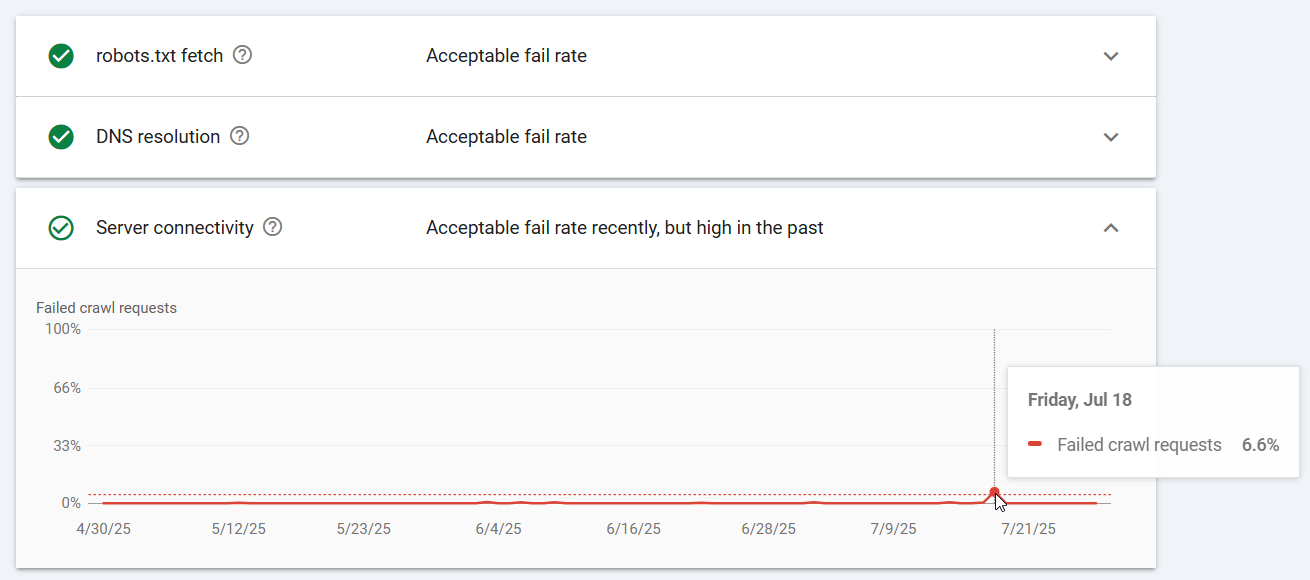Select the DNS resolution label
The image size is (1310, 580).
click(158, 137)
